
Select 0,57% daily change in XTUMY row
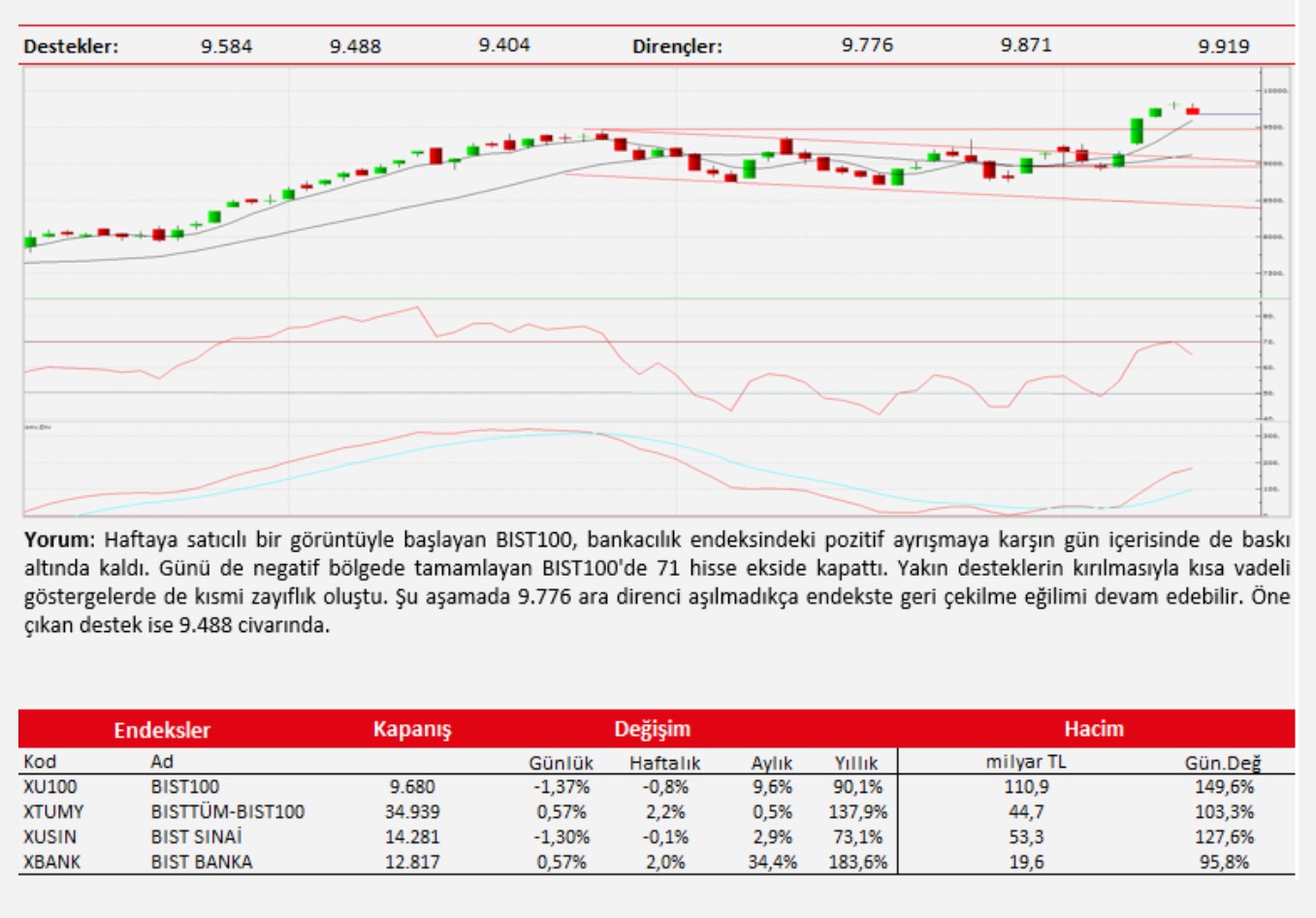click(562, 812)
